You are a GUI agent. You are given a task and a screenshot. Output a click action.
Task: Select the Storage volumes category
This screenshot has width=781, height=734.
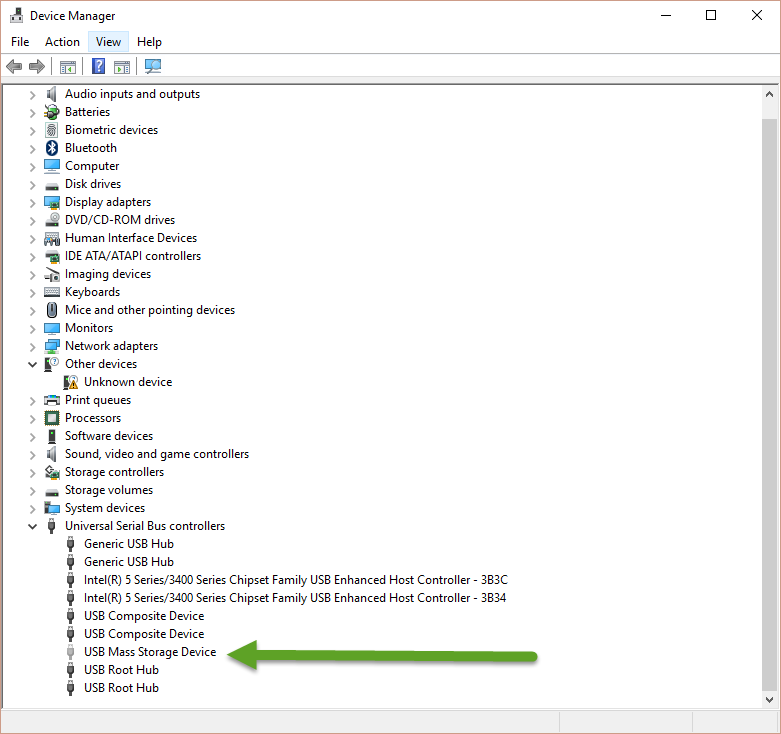tap(109, 490)
